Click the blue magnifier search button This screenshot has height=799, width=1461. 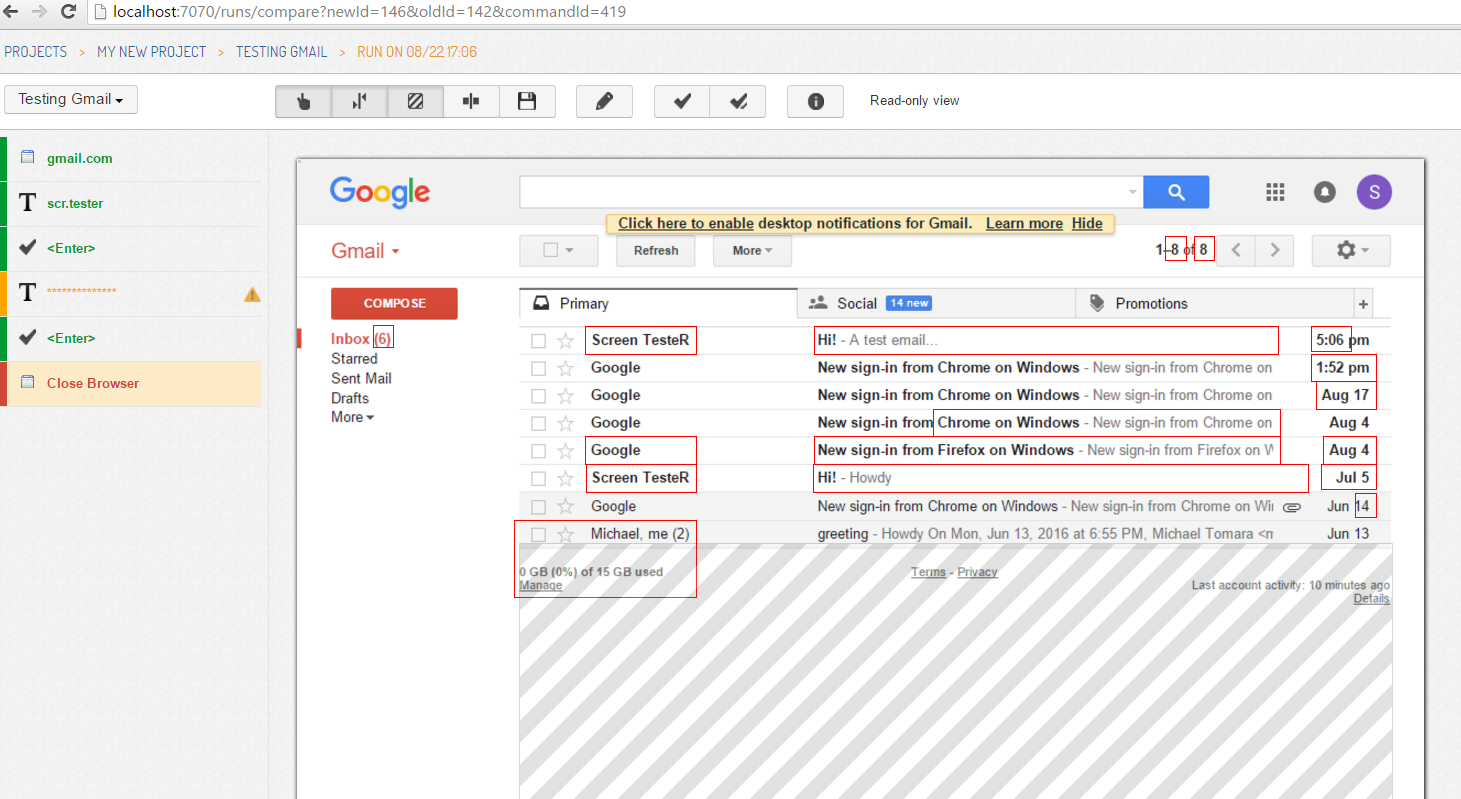[1176, 192]
